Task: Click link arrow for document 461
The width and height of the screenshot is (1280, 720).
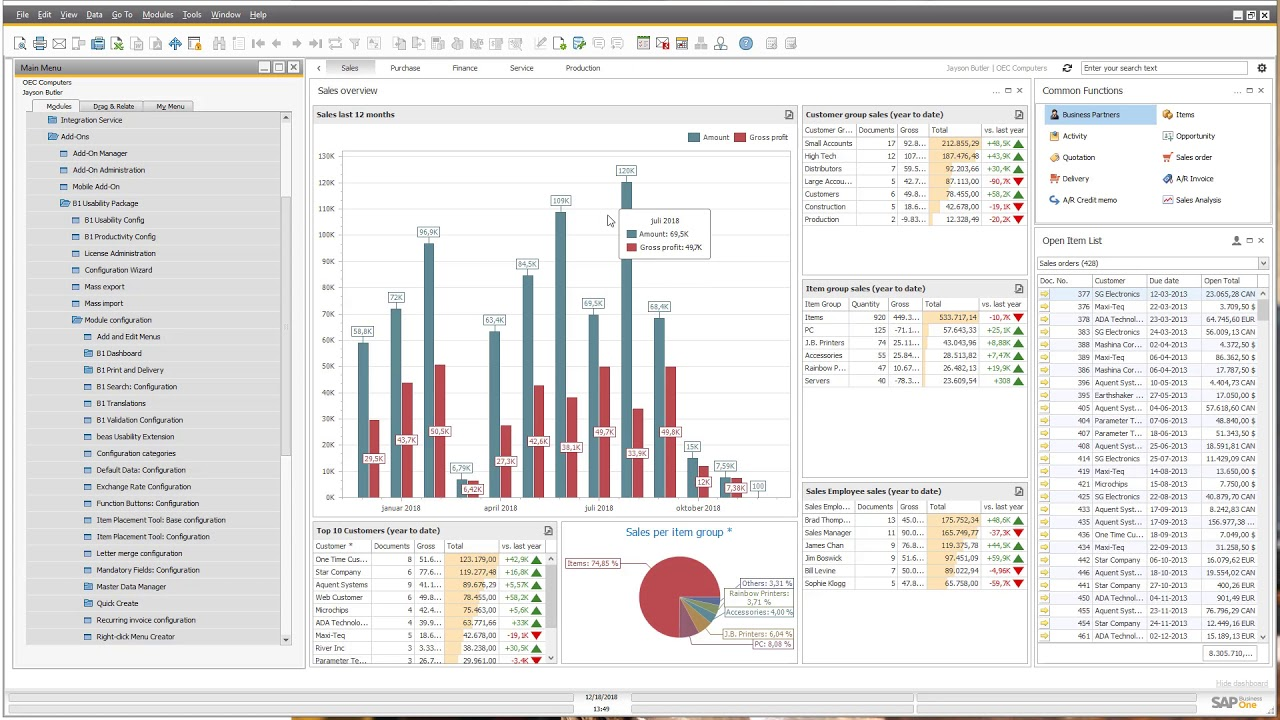Action: tap(1045, 636)
